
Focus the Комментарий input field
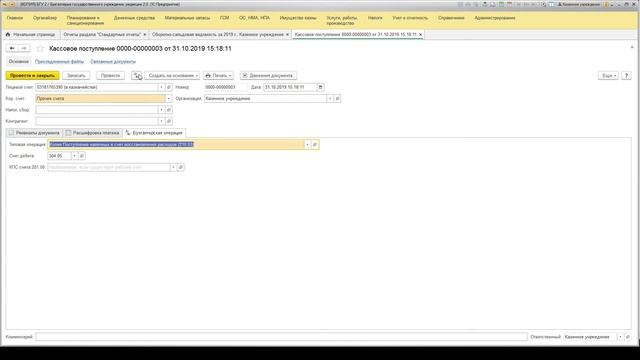(x=281, y=337)
